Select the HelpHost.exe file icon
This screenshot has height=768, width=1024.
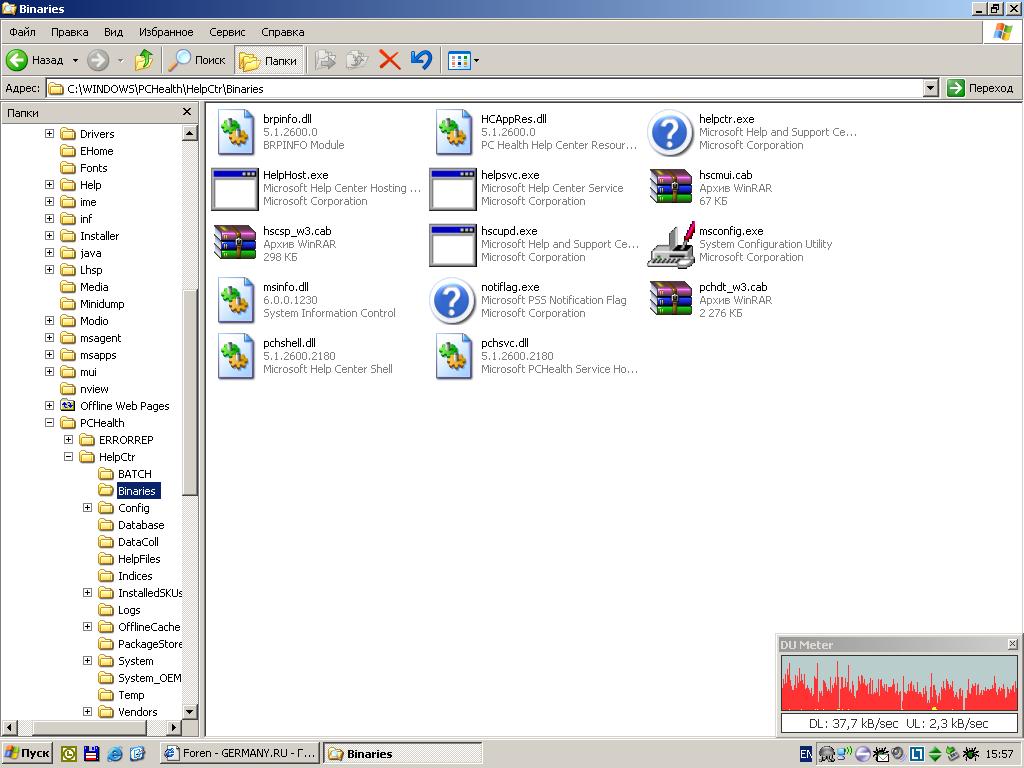[235, 188]
